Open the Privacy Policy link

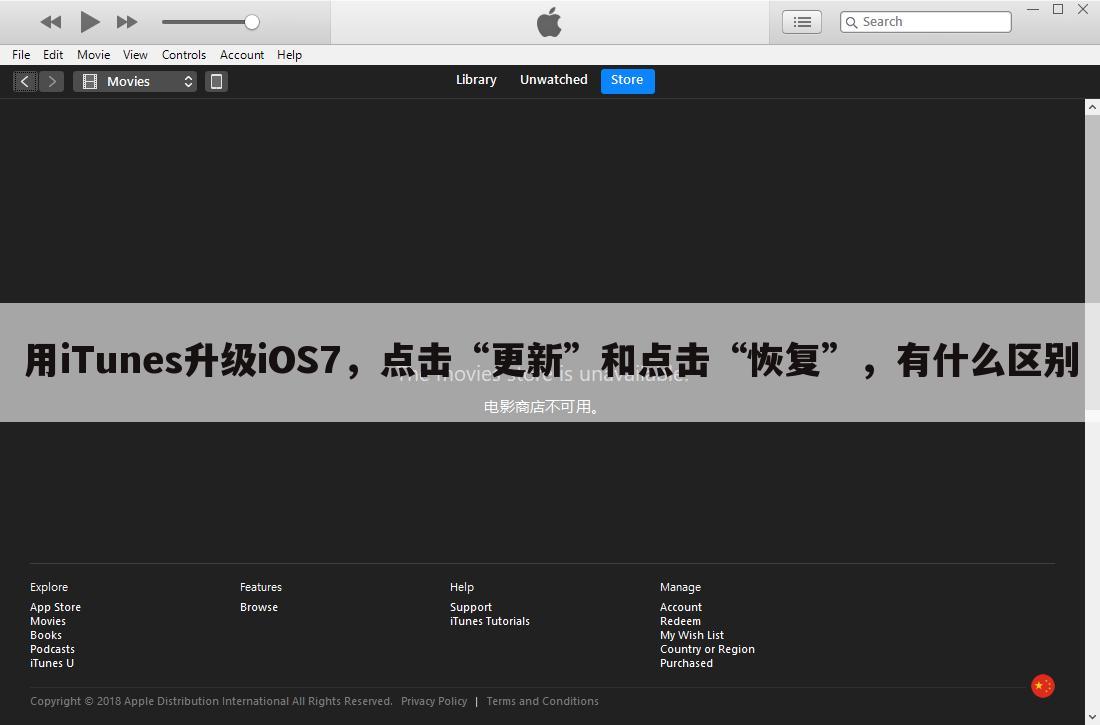[434, 701]
